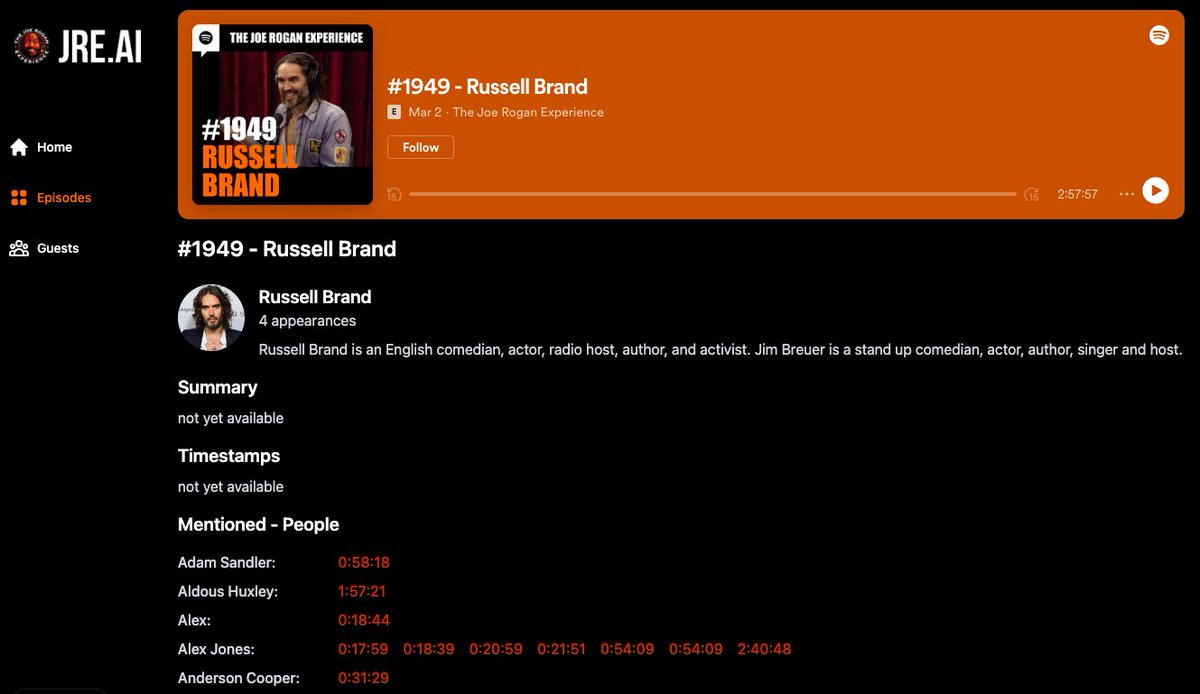The width and height of the screenshot is (1200, 694).
Task: Open the Russell Brand guest name link
Action: [x=315, y=297]
